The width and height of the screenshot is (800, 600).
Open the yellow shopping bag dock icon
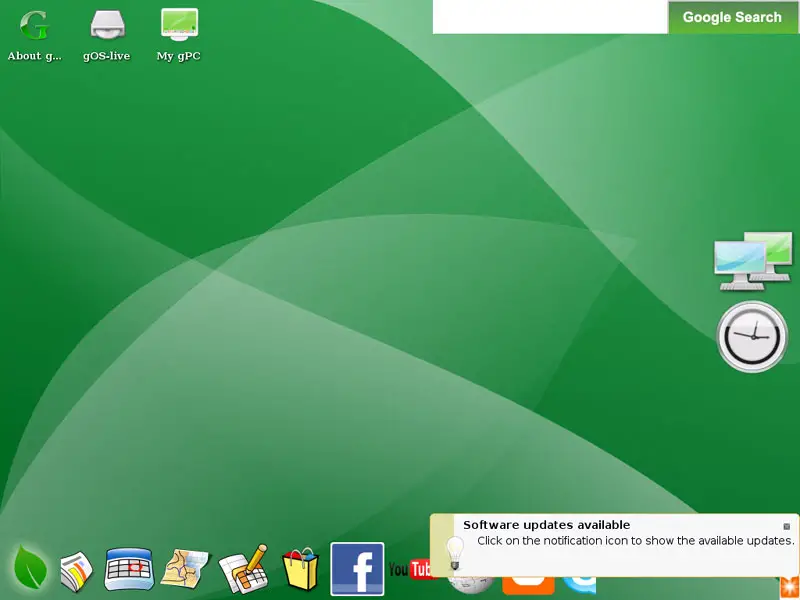coord(301,569)
